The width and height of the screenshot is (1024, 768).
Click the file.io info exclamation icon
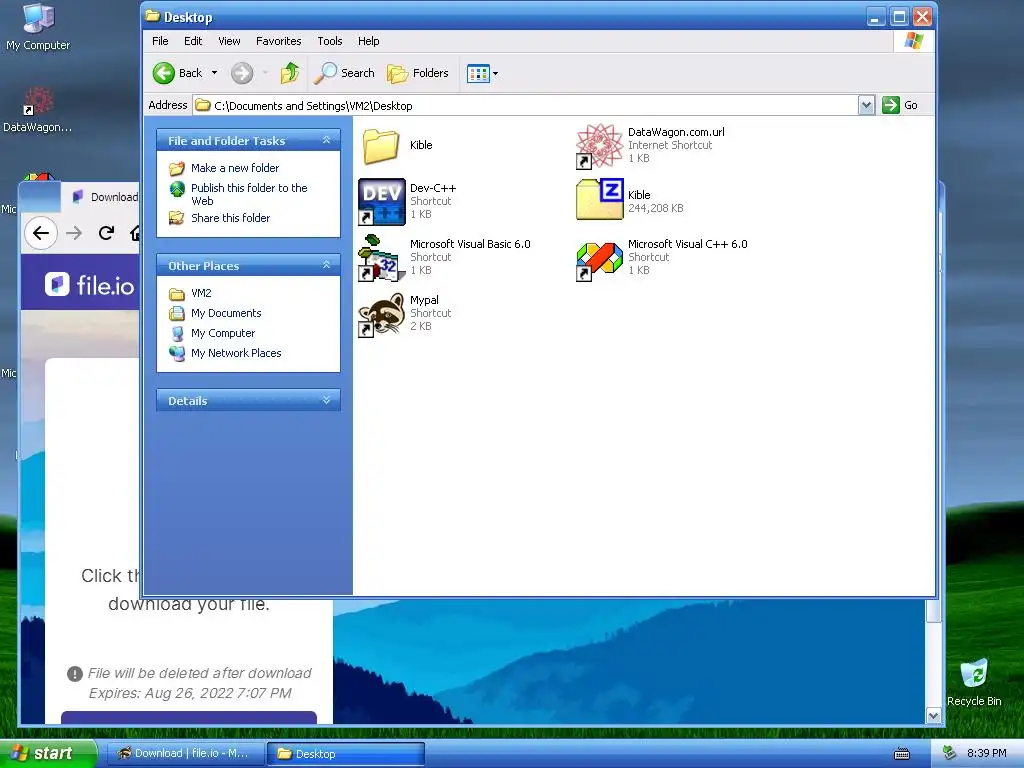(74, 673)
